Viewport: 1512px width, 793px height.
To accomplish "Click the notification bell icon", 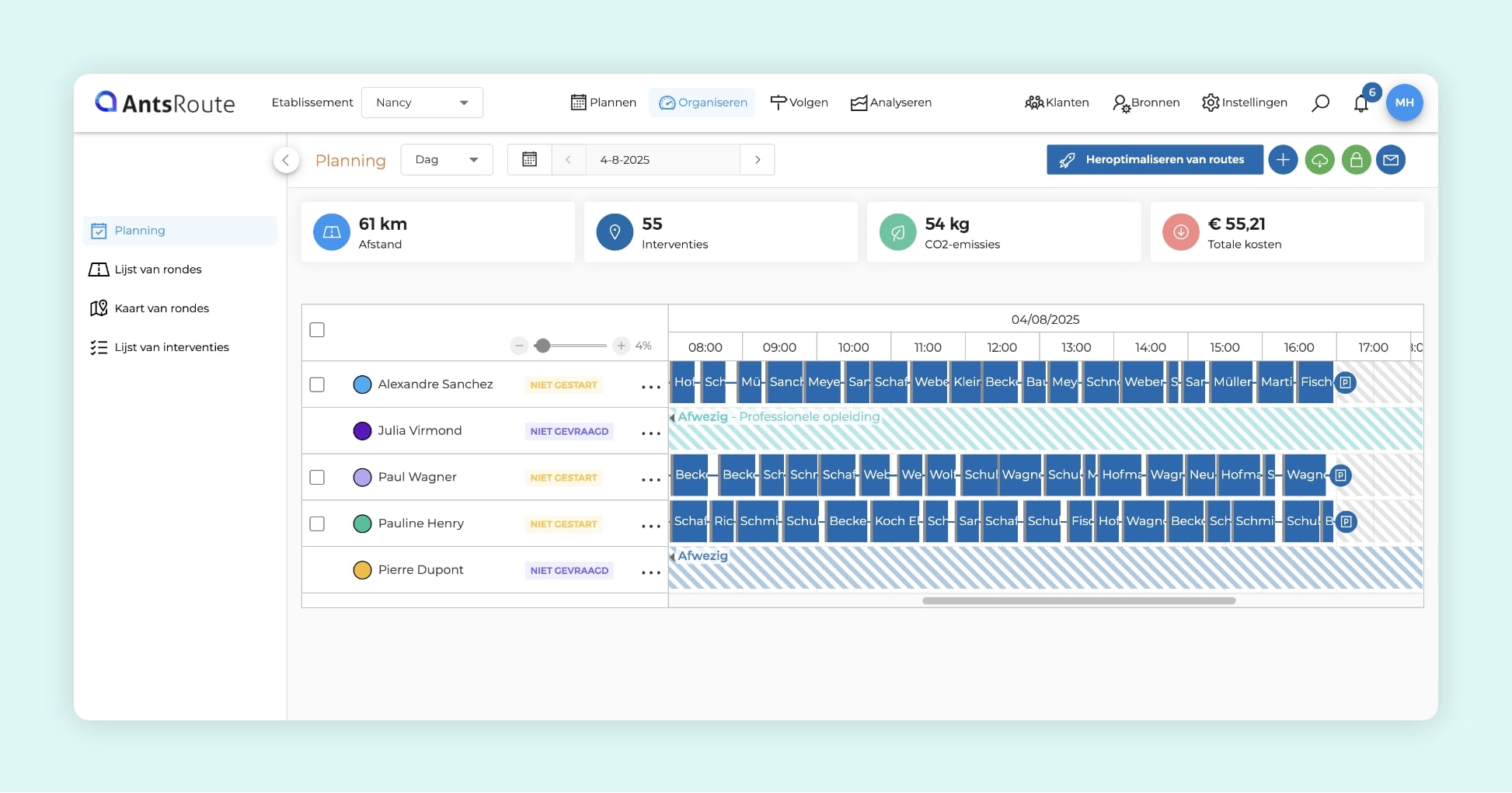I will 1360,103.
